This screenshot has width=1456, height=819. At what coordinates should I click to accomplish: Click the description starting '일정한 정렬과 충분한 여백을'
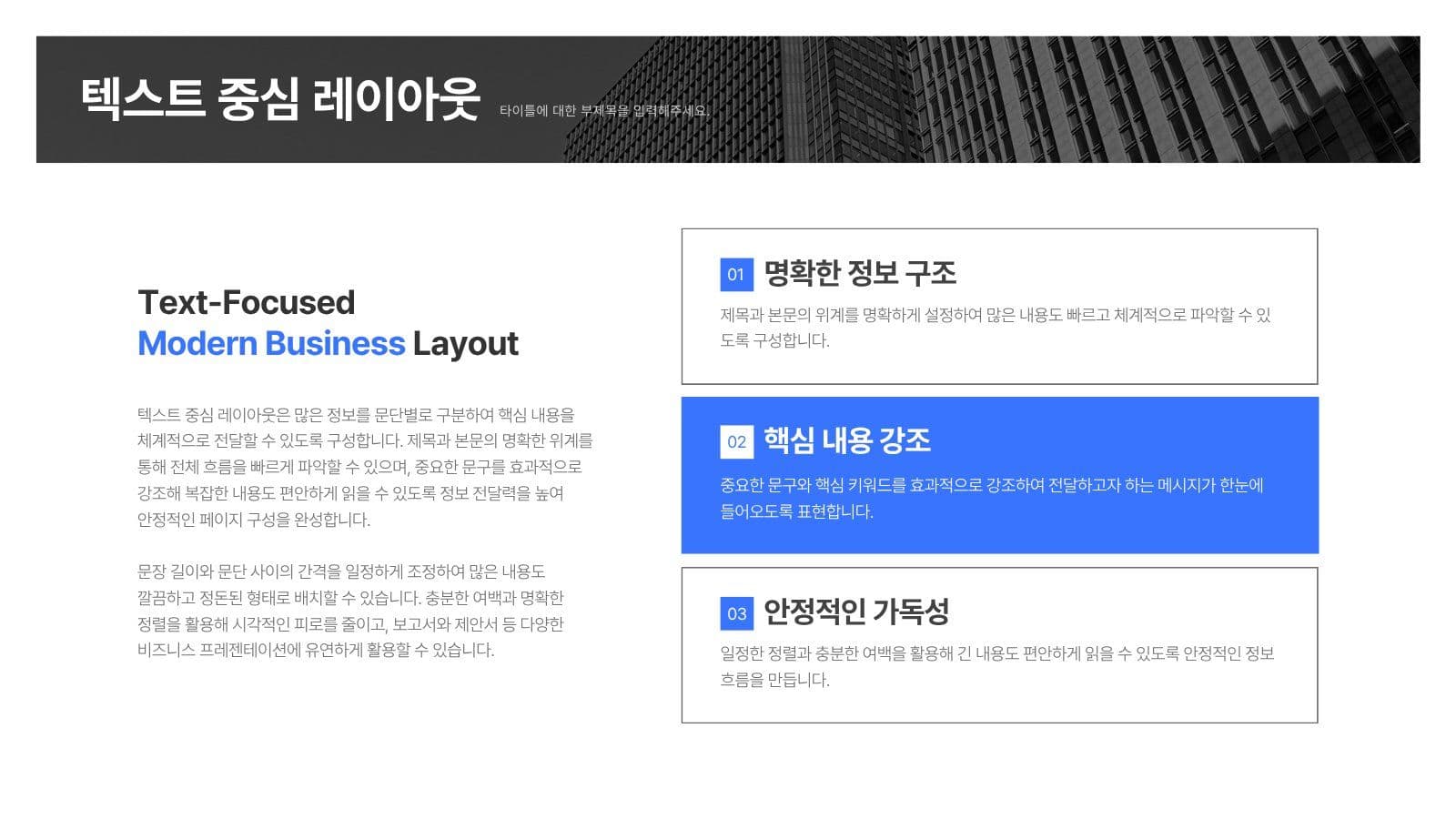click(x=997, y=666)
